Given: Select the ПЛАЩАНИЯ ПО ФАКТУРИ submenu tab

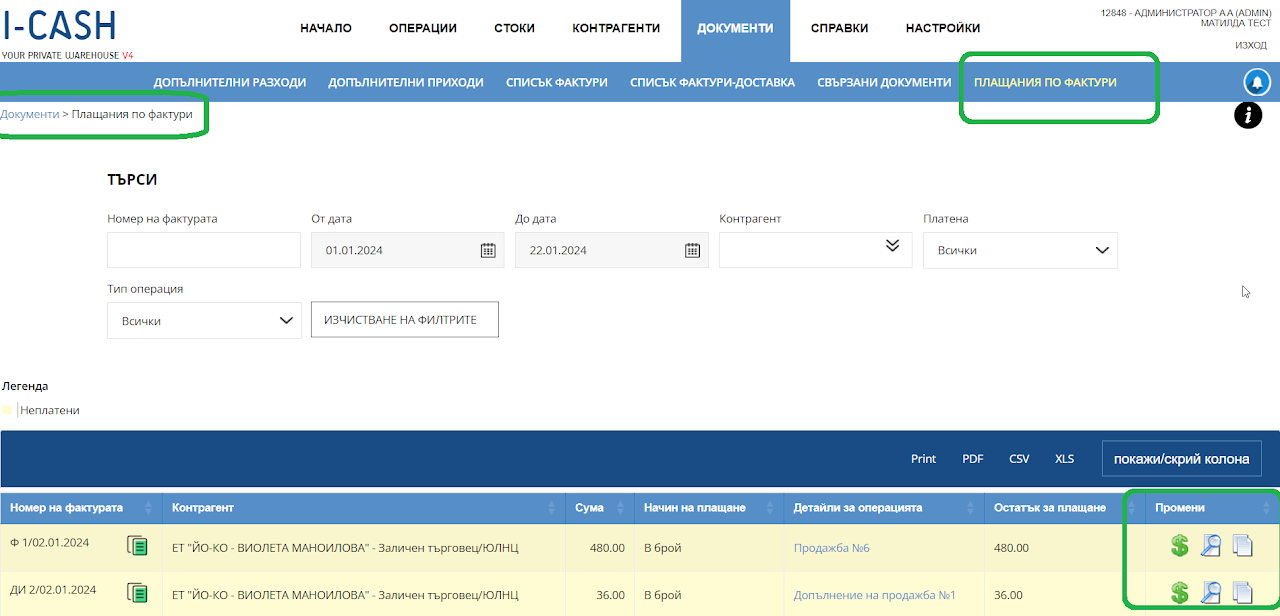Looking at the screenshot, I should click(x=1046, y=82).
